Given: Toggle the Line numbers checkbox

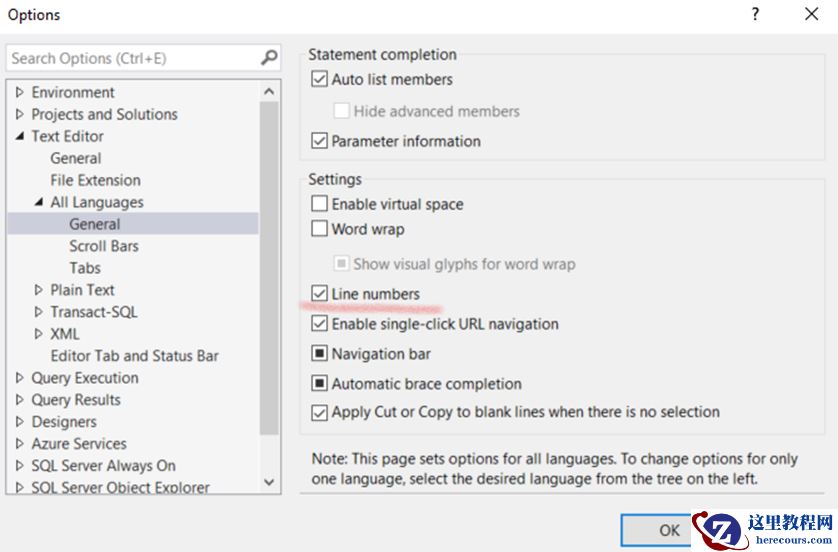Looking at the screenshot, I should tap(320, 294).
